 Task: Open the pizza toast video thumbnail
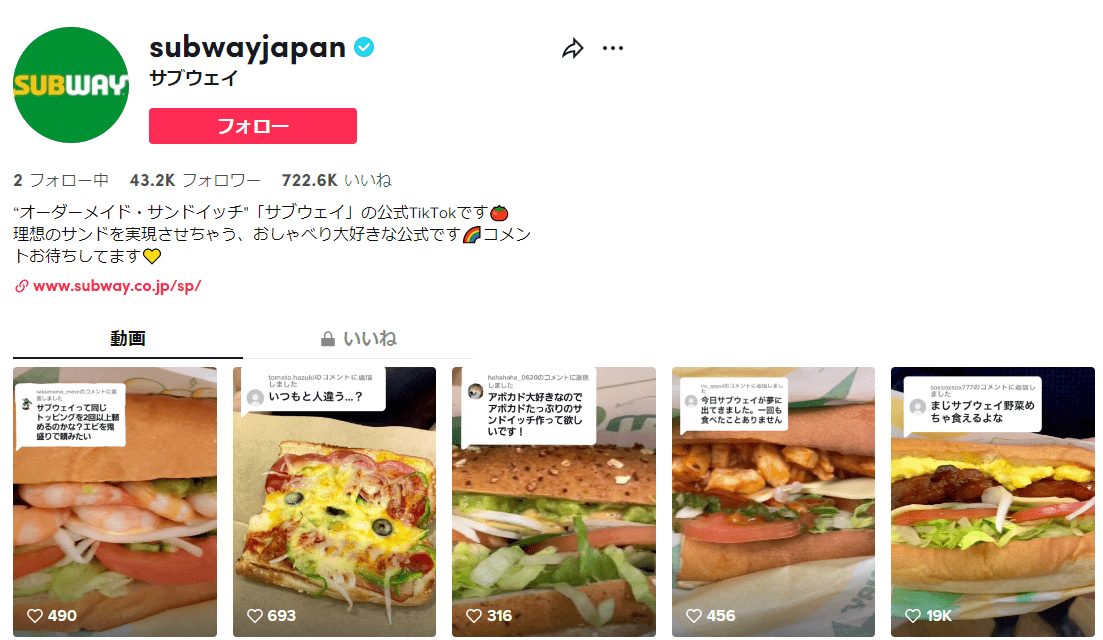click(x=334, y=501)
